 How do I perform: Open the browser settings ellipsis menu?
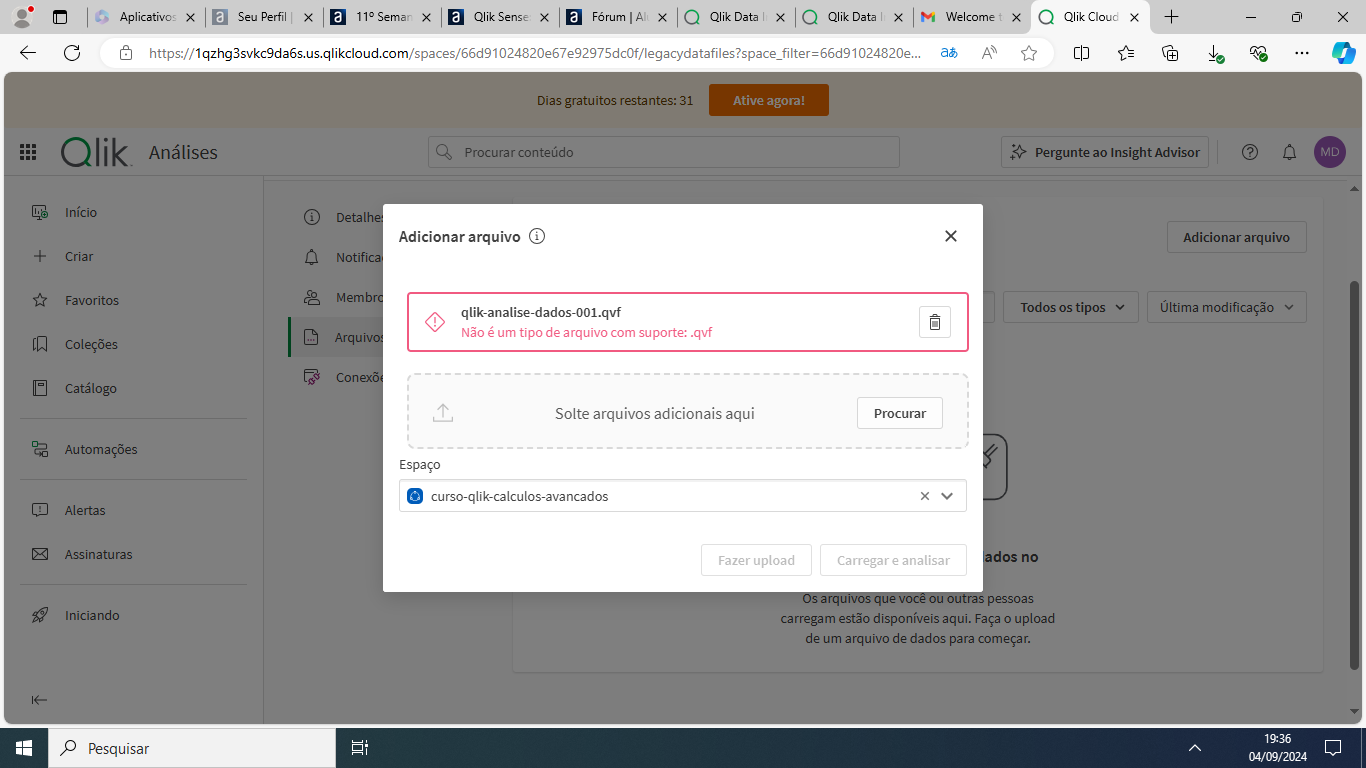pos(1302,53)
